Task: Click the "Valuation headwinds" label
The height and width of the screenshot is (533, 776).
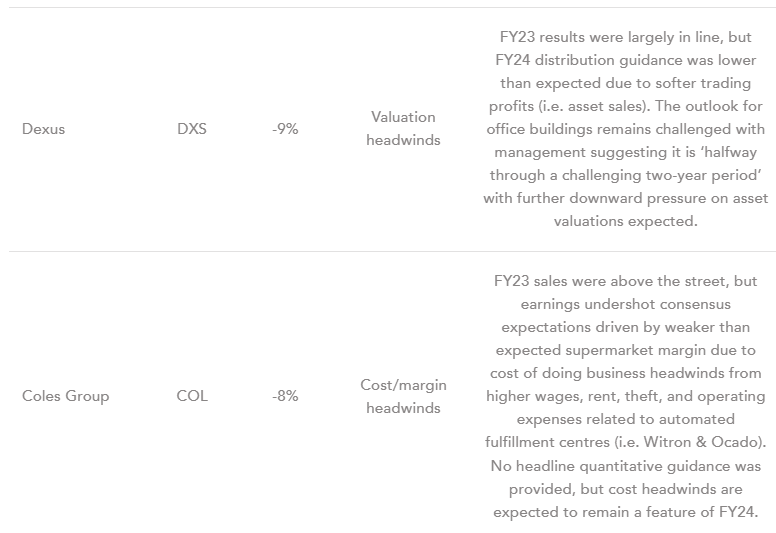Action: (x=403, y=129)
